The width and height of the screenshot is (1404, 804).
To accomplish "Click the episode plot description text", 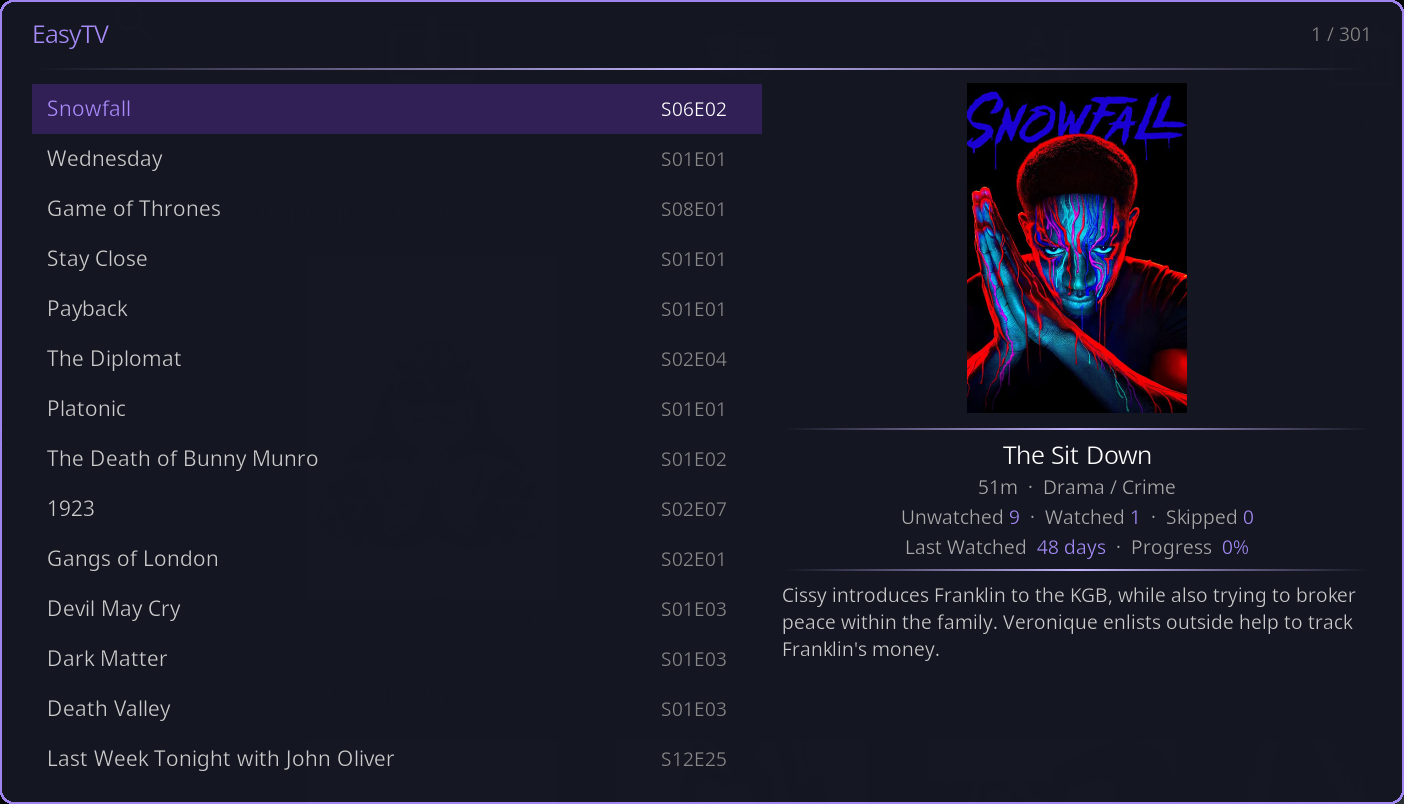I will [x=1068, y=622].
